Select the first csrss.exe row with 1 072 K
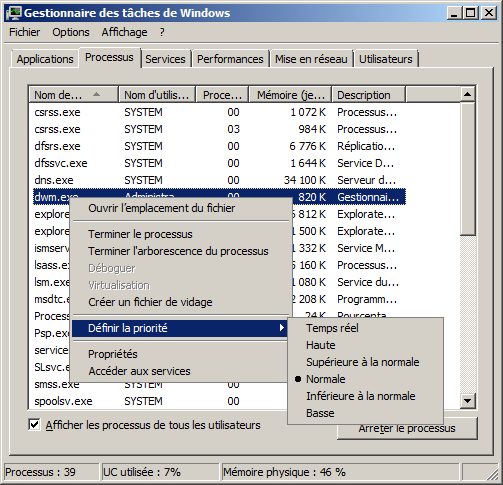Image resolution: width=503 pixels, height=485 pixels. click(219, 112)
